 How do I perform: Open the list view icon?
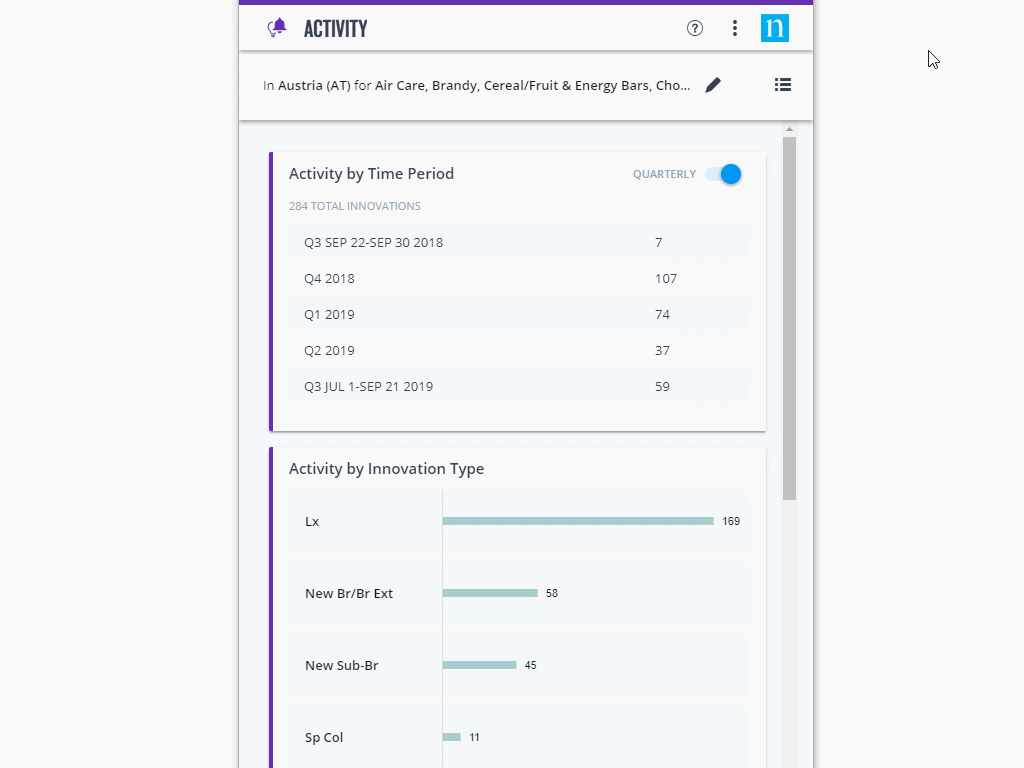pos(783,85)
